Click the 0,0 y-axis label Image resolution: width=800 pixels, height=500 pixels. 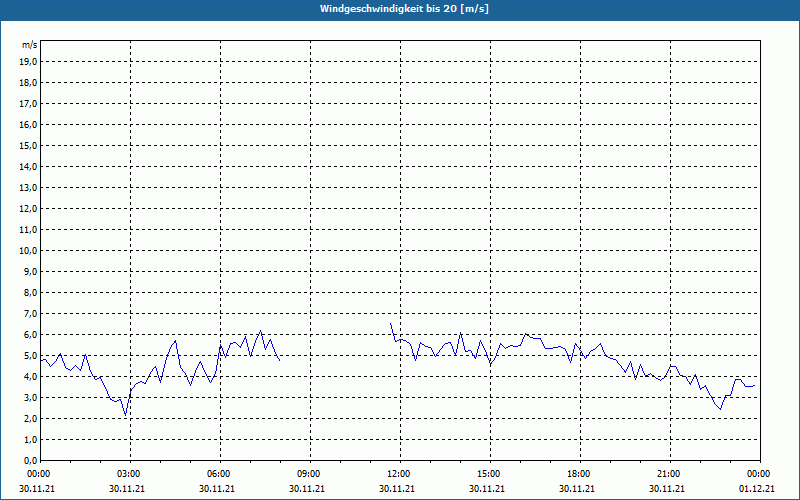(31, 461)
